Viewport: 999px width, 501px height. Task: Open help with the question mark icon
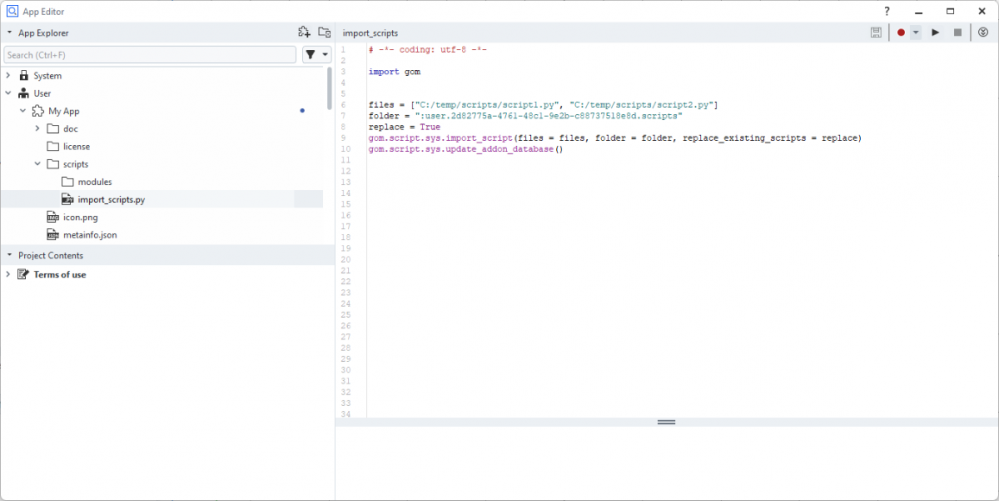(x=886, y=10)
